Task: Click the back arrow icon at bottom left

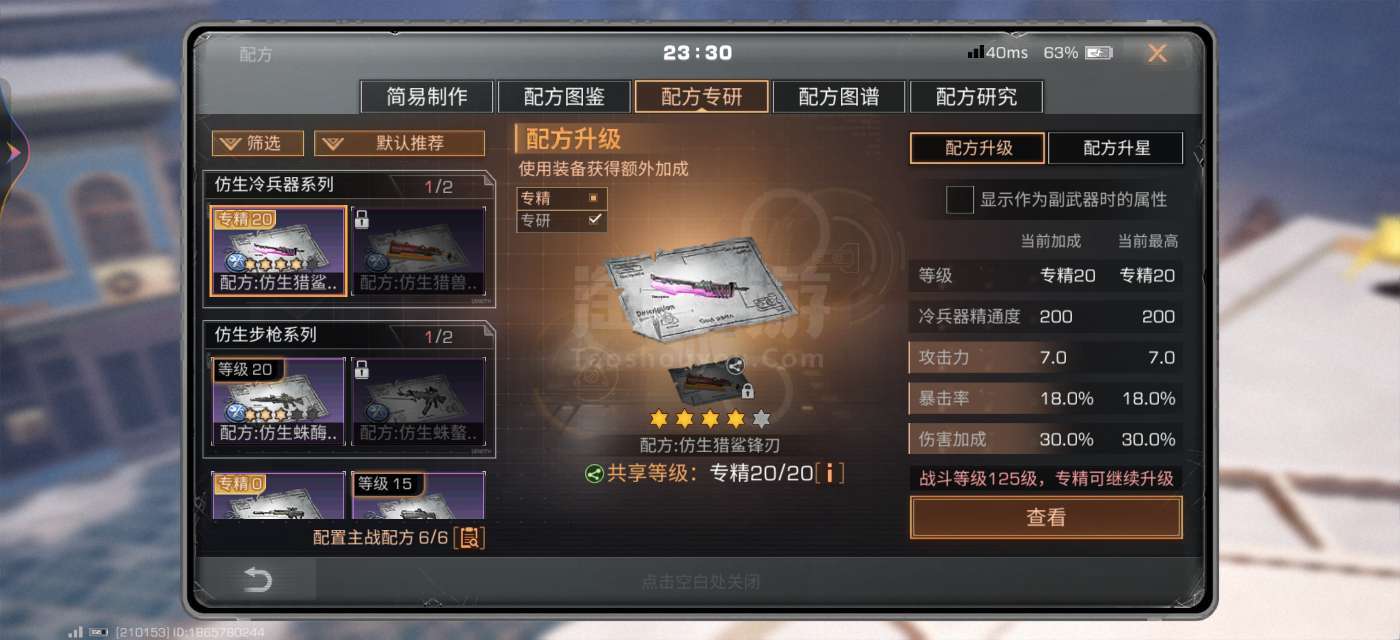Action: [x=258, y=580]
